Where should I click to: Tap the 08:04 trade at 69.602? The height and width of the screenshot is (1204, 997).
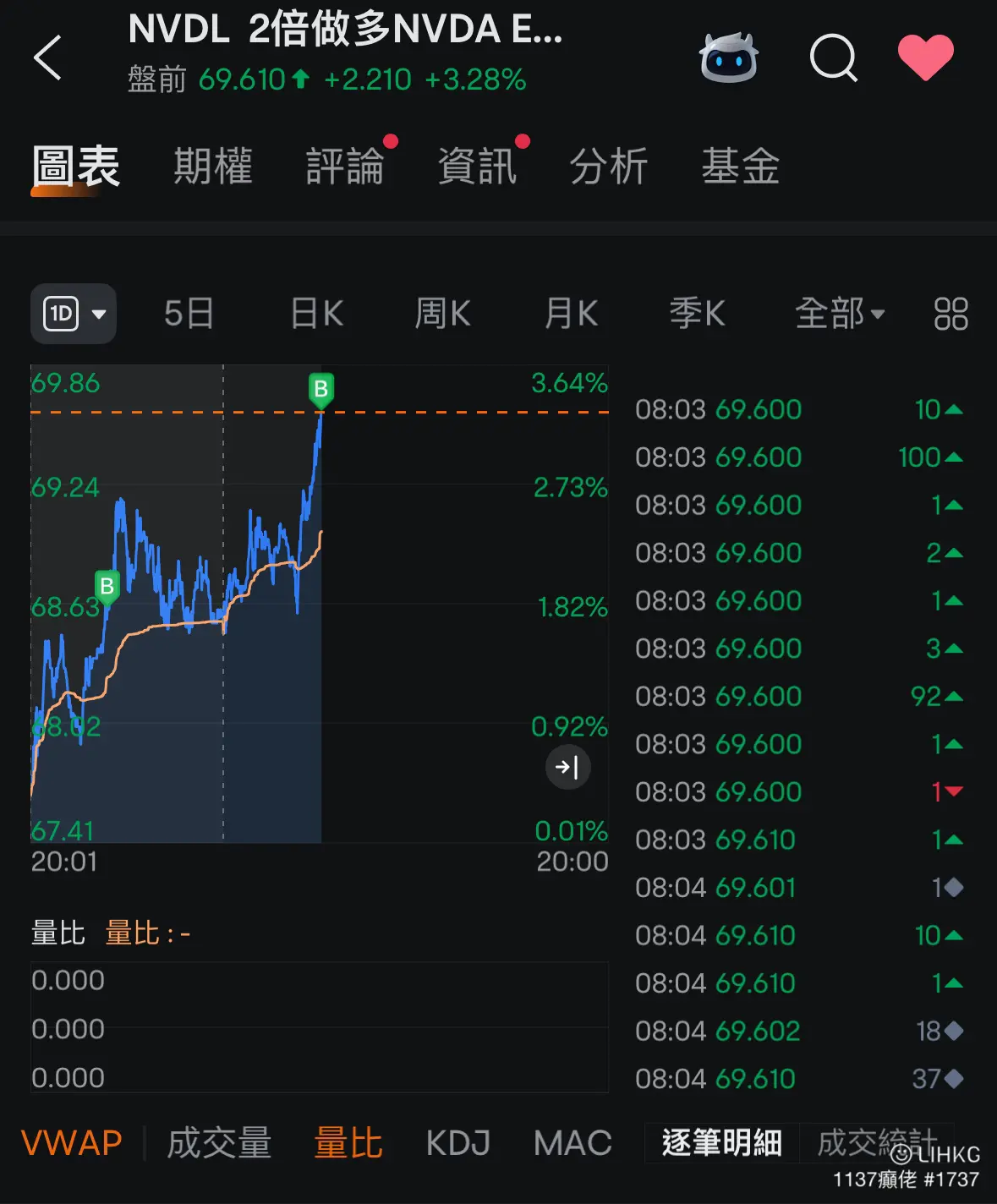click(799, 1032)
